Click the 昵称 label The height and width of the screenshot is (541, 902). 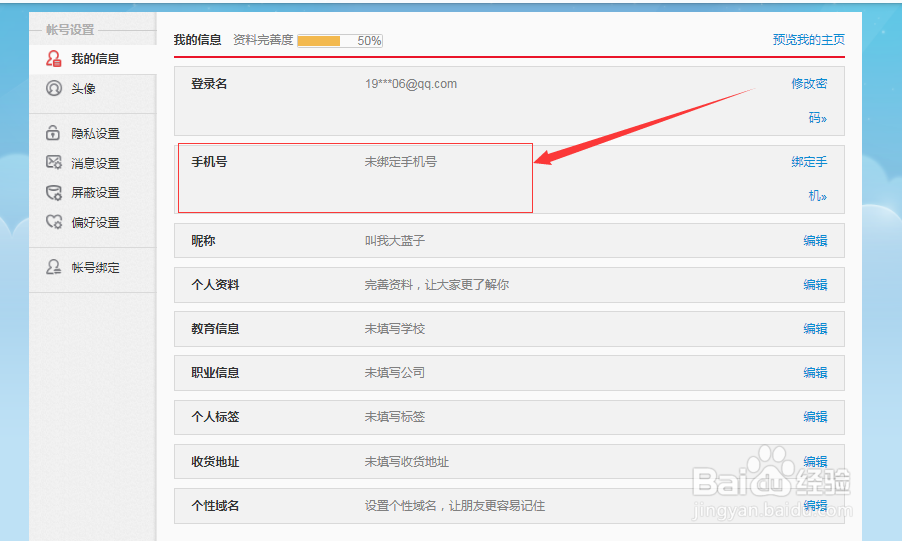click(x=203, y=241)
